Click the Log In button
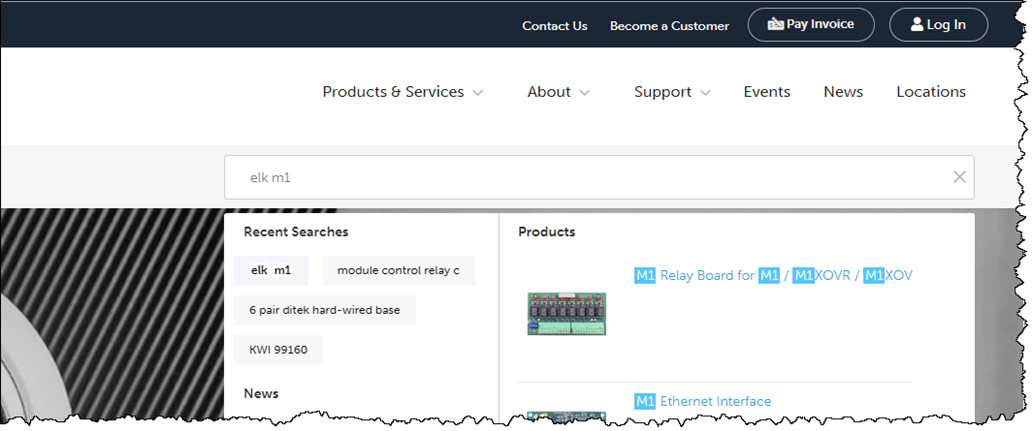 [x=939, y=25]
